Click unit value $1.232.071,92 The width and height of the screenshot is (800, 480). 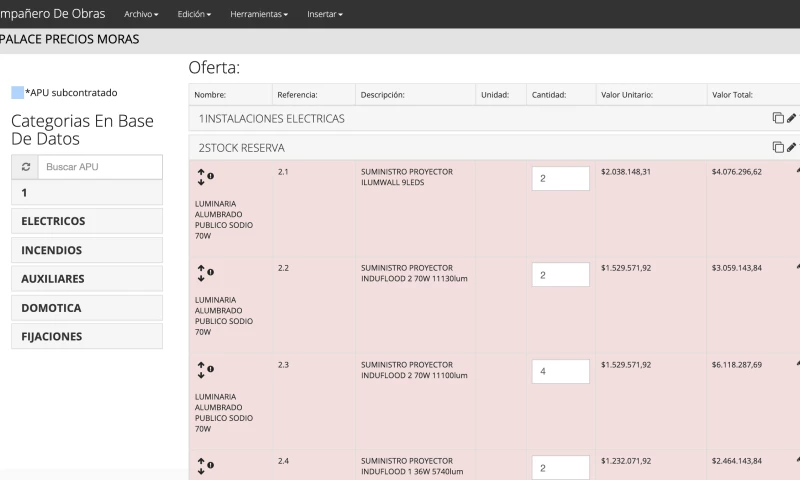click(626, 461)
